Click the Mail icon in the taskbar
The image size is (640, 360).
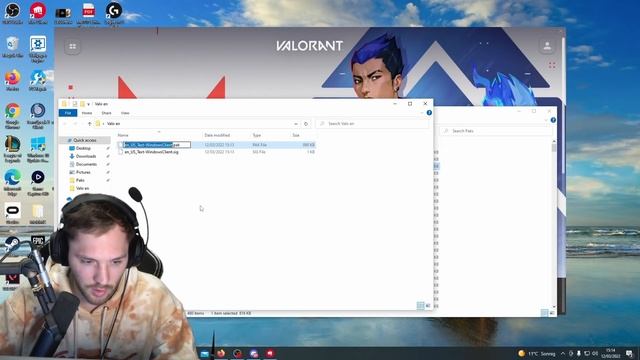click(204, 353)
